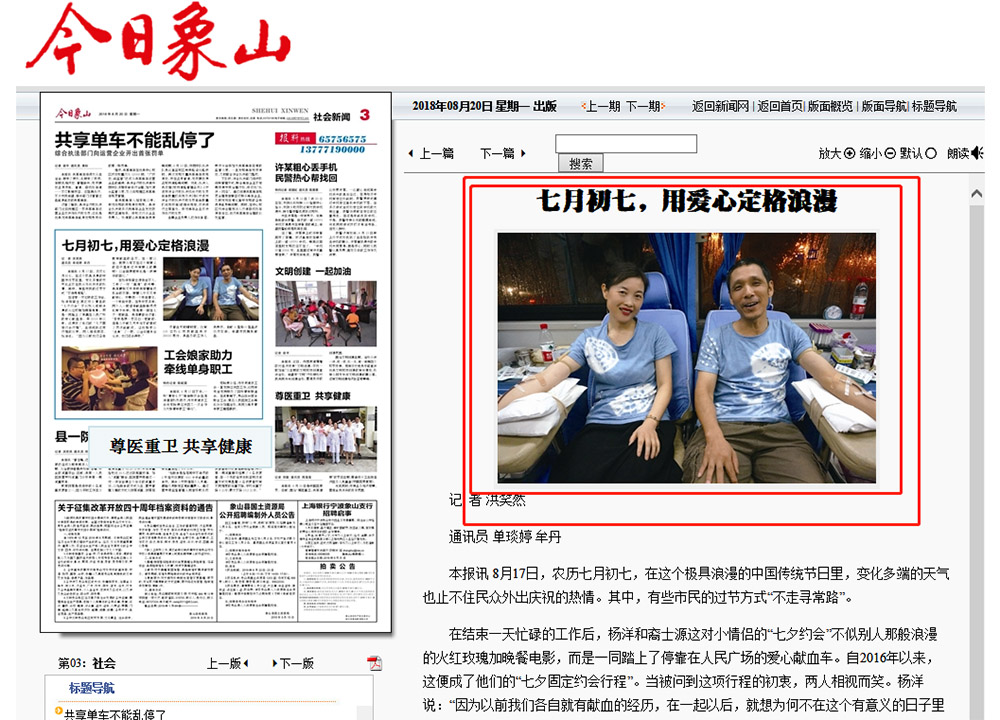This screenshot has width=1000, height=720.
Task: Open 象山县国土资源局 recruitment notice in preview
Action: [258, 510]
